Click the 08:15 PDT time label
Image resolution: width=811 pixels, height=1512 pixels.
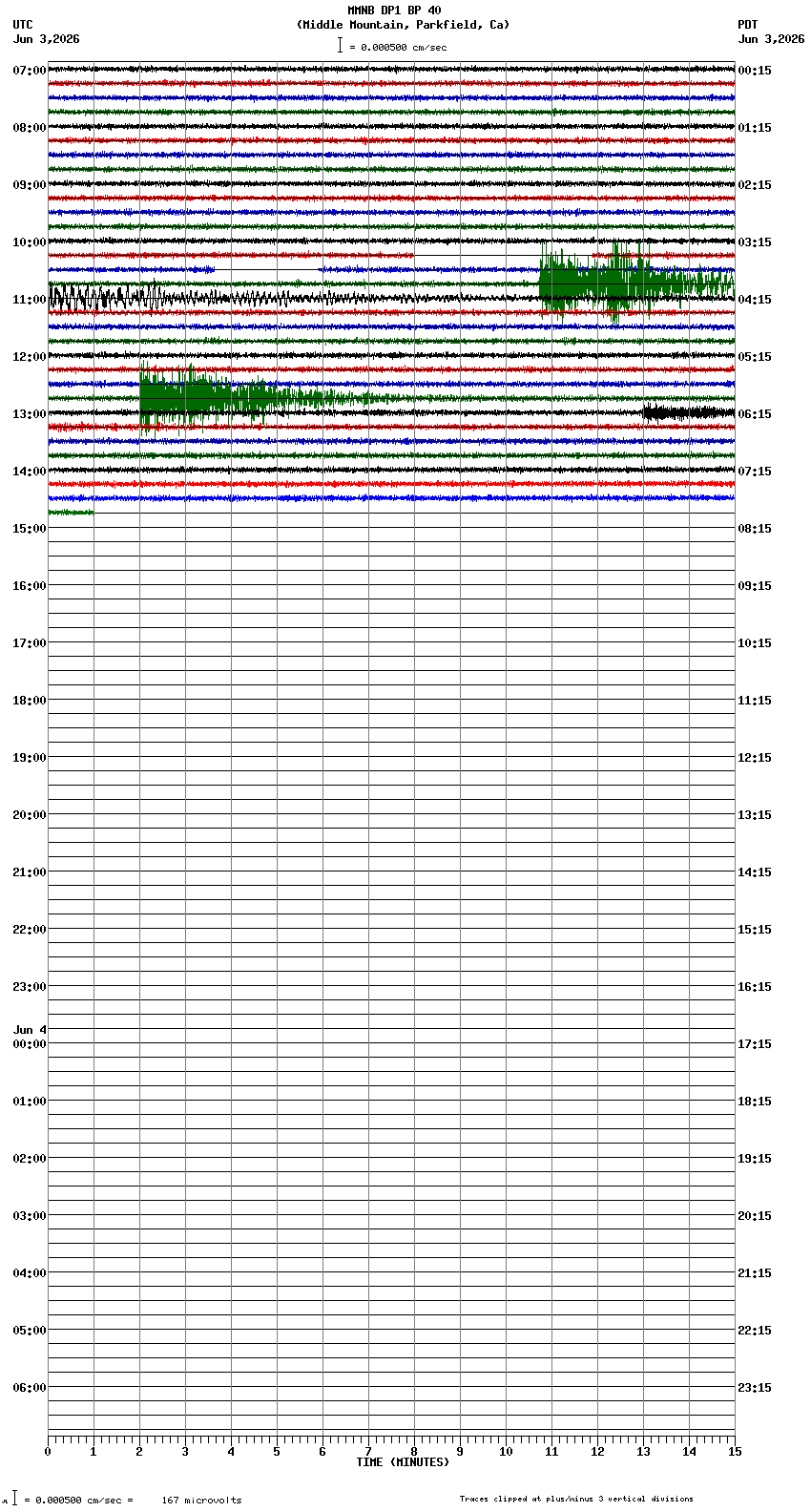coord(755,529)
